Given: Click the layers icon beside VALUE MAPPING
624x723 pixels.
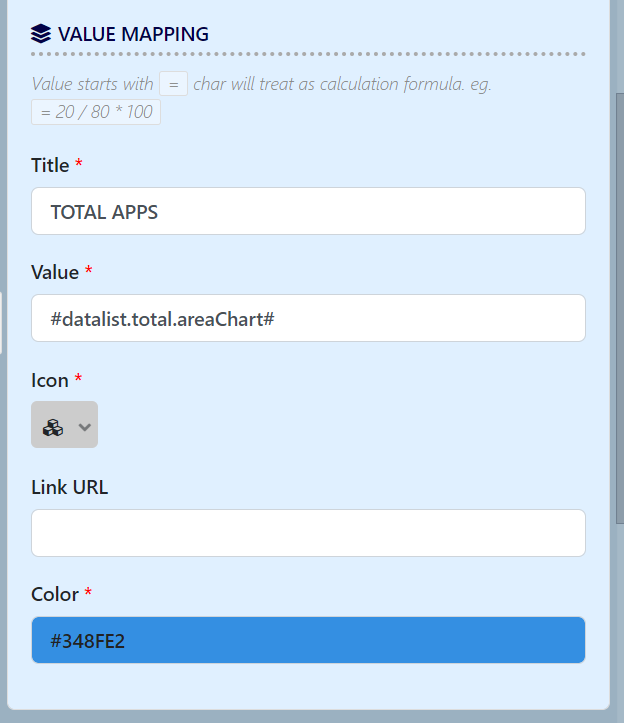Looking at the screenshot, I should (41, 34).
